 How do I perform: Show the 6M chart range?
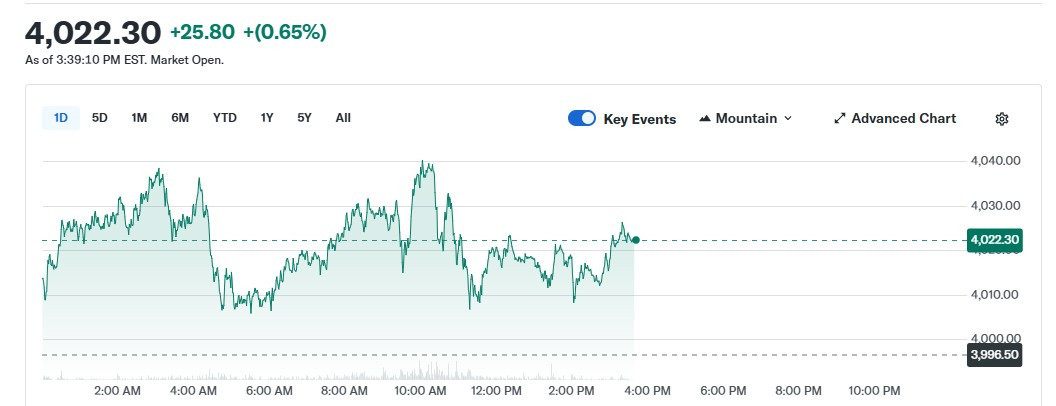coord(180,118)
